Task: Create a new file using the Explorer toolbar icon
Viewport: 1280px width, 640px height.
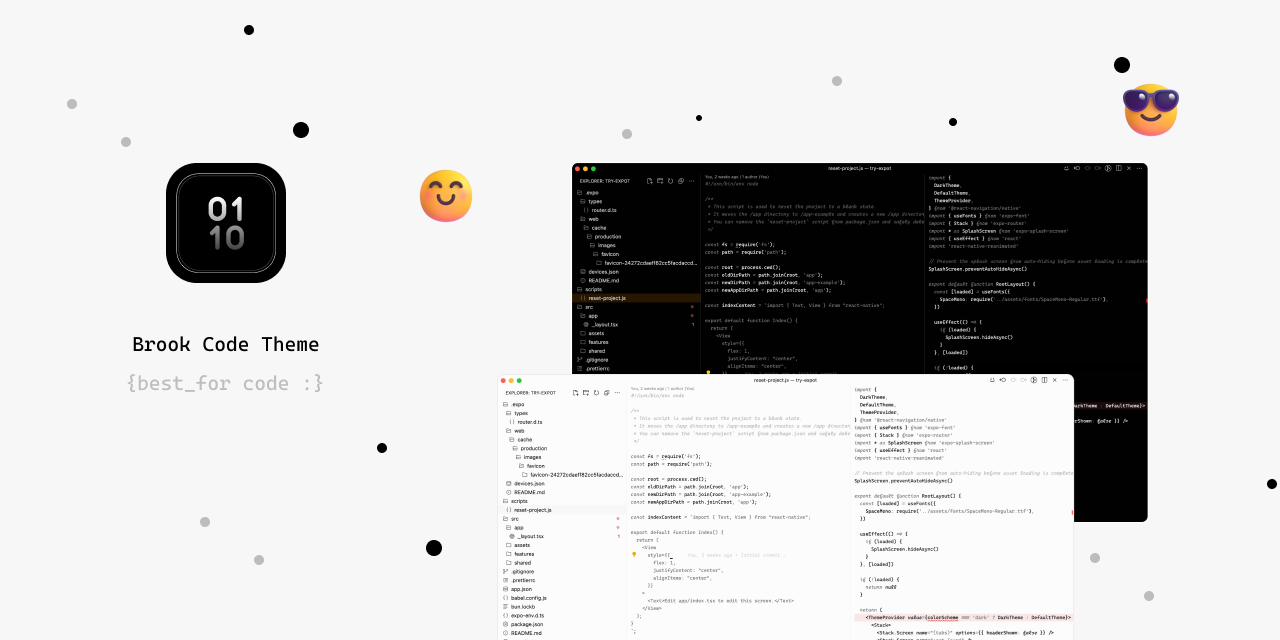Action: point(575,392)
